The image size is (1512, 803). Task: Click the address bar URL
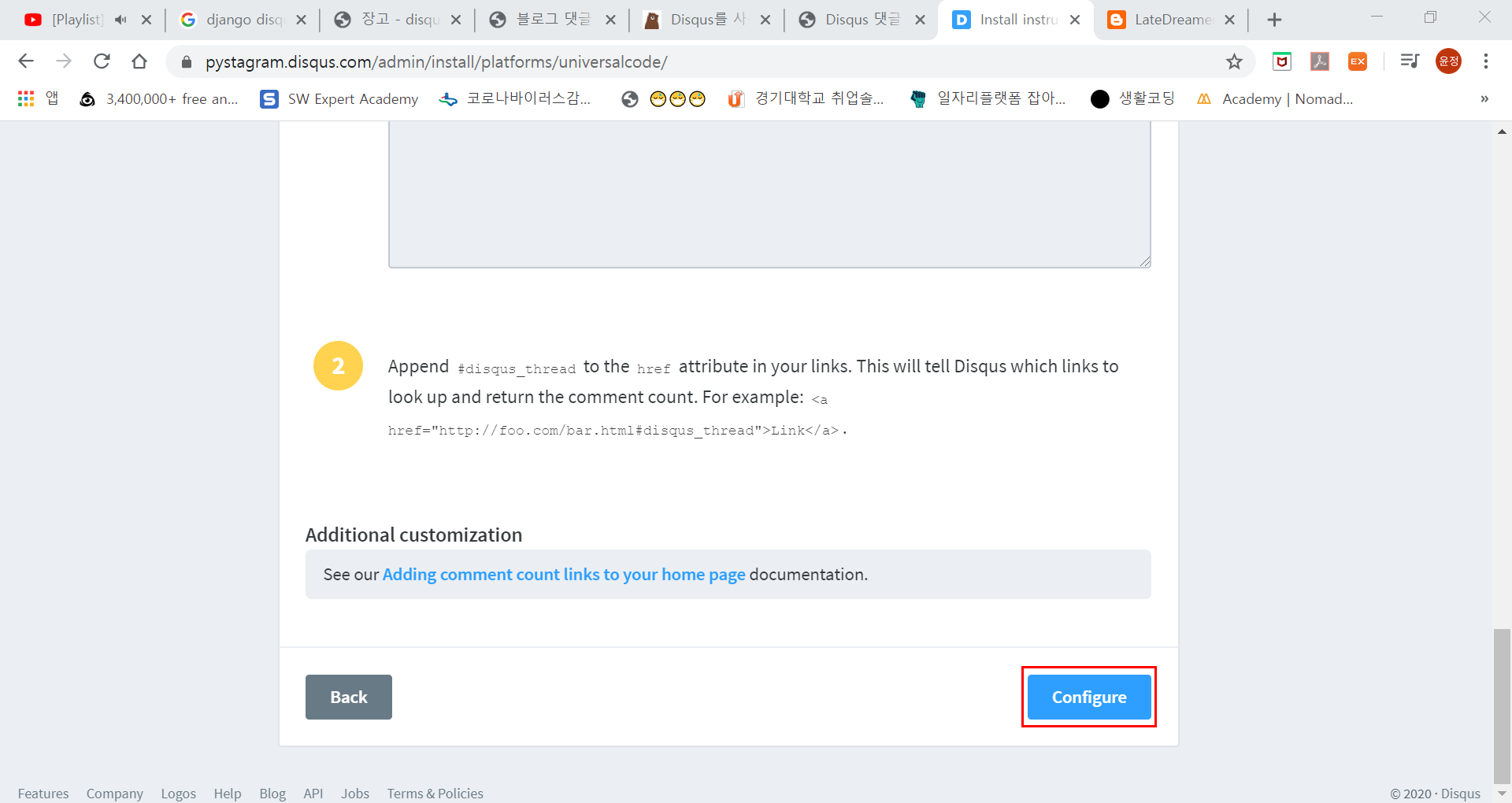pos(436,61)
